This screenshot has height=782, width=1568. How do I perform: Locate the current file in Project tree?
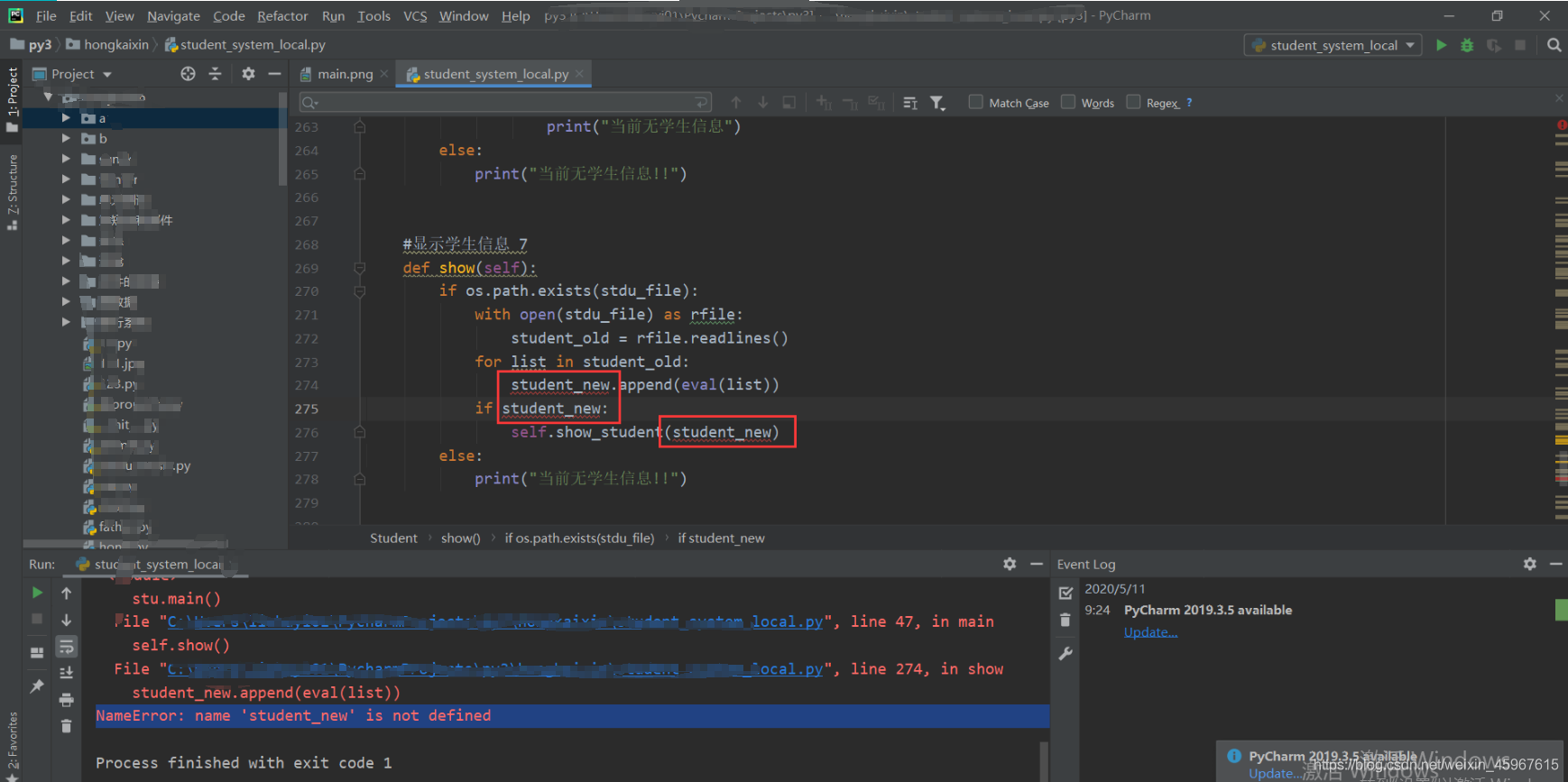click(x=188, y=74)
